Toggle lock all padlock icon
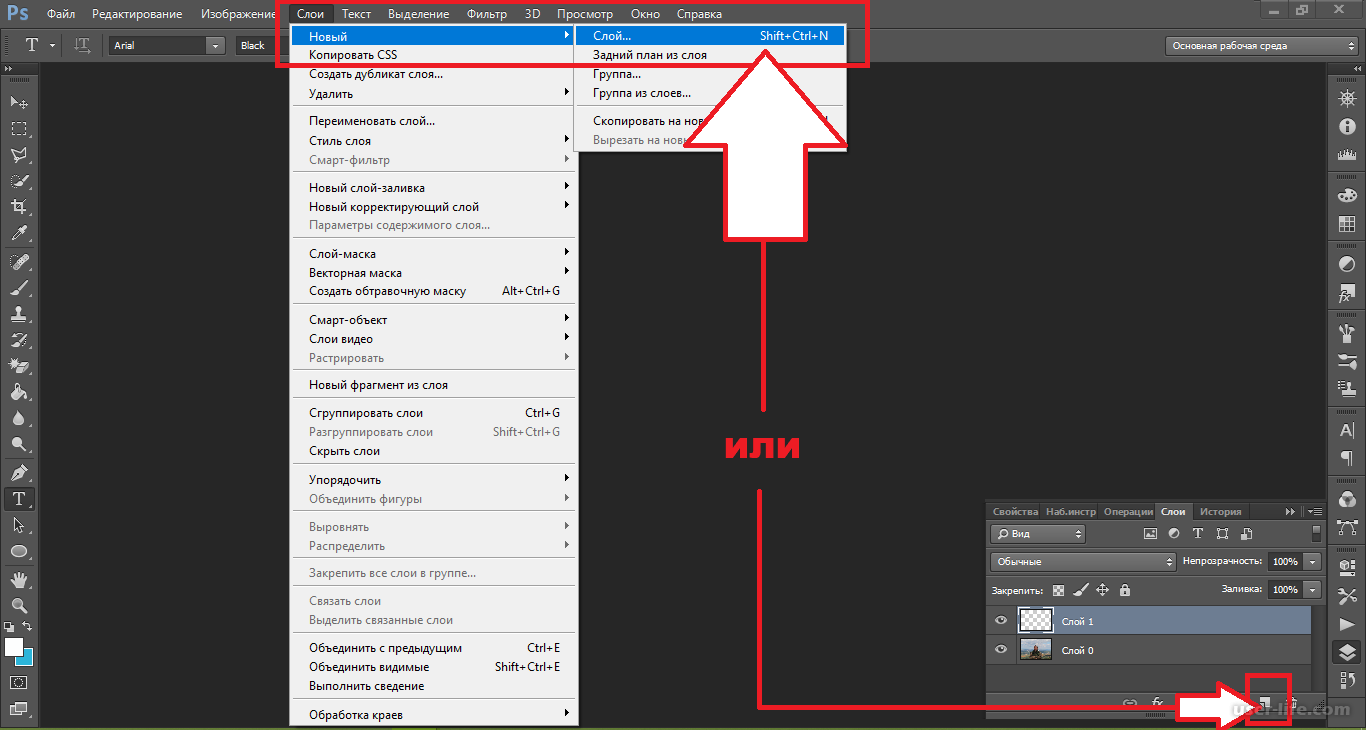This screenshot has height=730, width=1366. [1124, 590]
